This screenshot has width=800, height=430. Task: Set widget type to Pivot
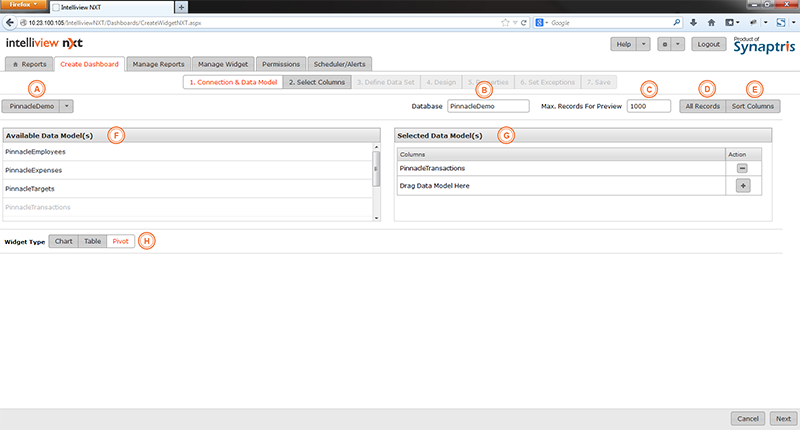click(120, 241)
